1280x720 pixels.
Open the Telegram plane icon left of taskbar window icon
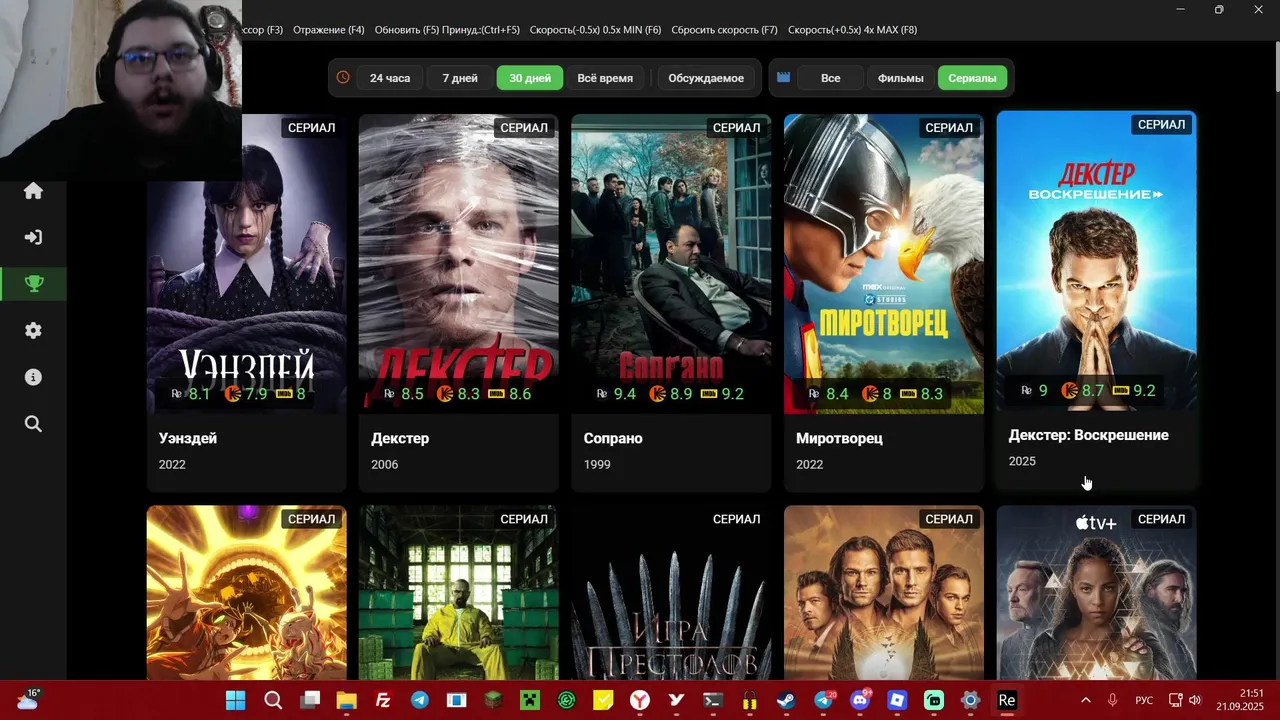(420, 700)
